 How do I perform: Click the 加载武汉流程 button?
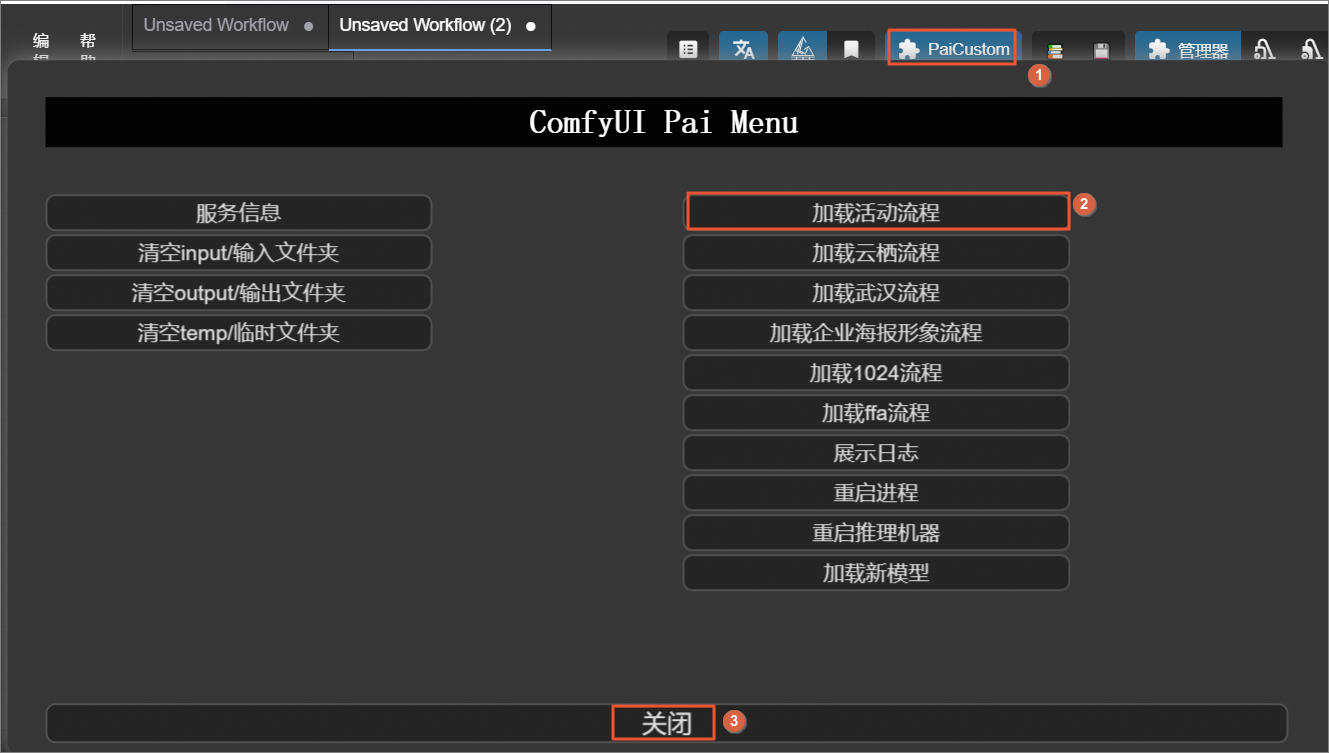pos(876,293)
